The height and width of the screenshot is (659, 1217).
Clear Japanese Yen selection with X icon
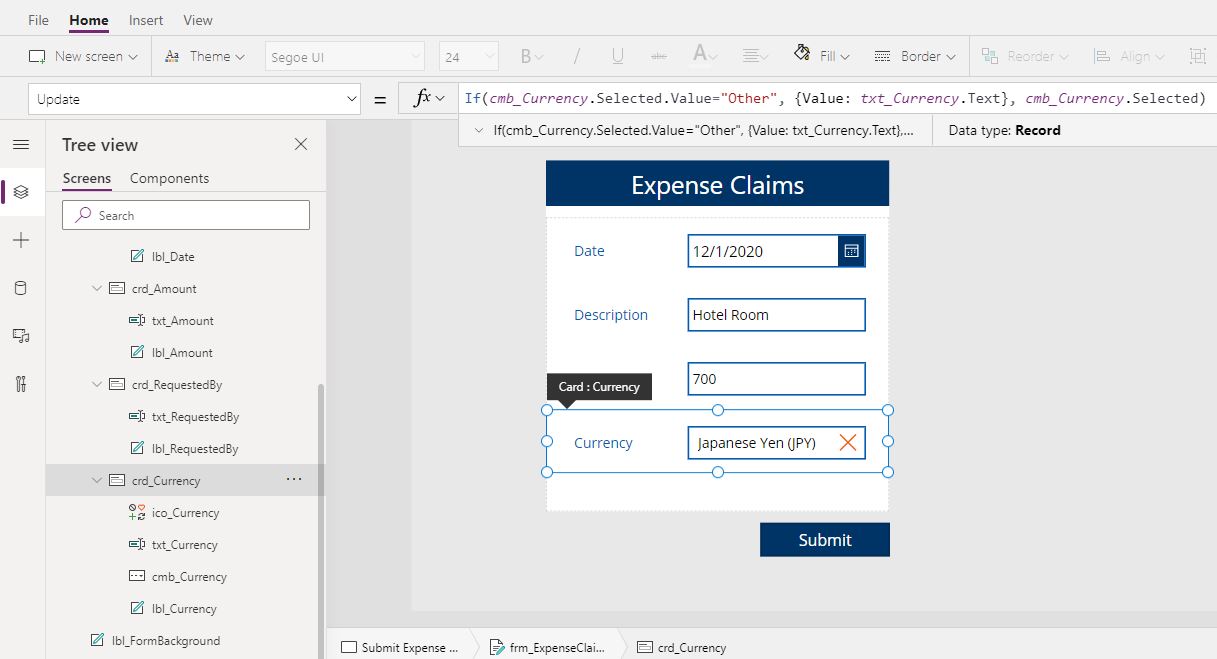pyautogui.click(x=848, y=443)
